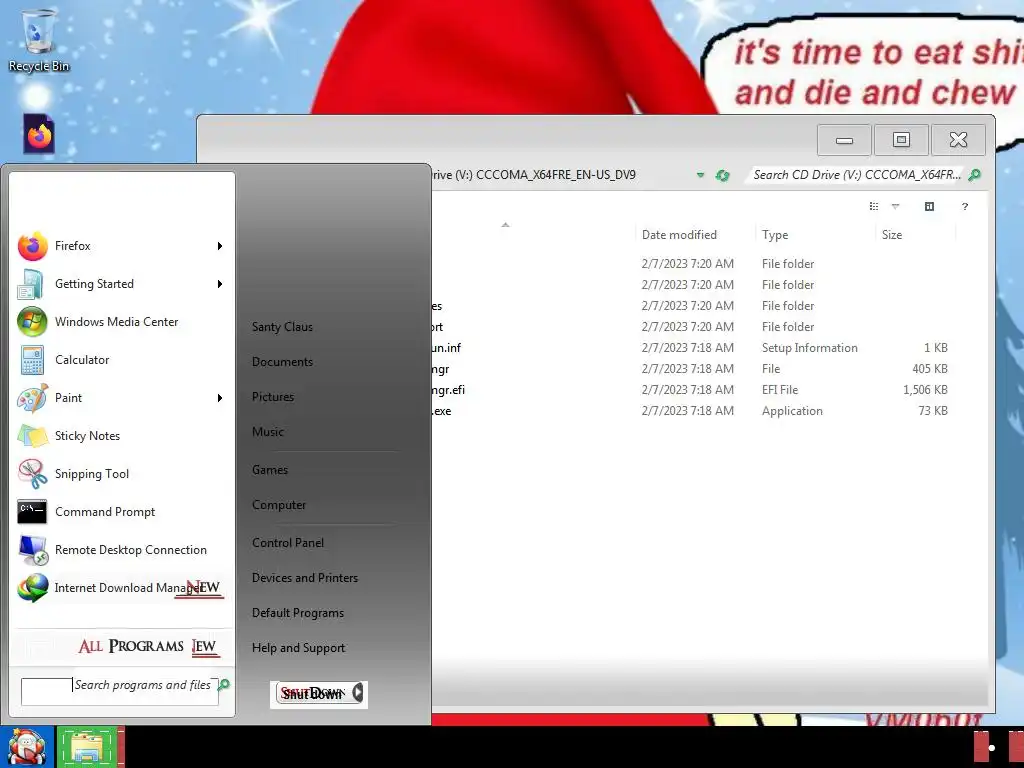Expand the Paint recent files arrow
Viewport: 1024px width, 768px height.
[220, 398]
